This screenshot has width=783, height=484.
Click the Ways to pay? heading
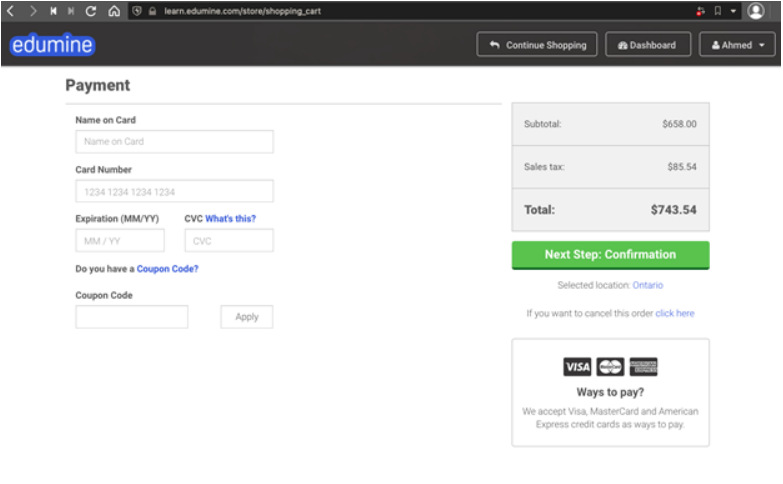pyautogui.click(x=610, y=392)
